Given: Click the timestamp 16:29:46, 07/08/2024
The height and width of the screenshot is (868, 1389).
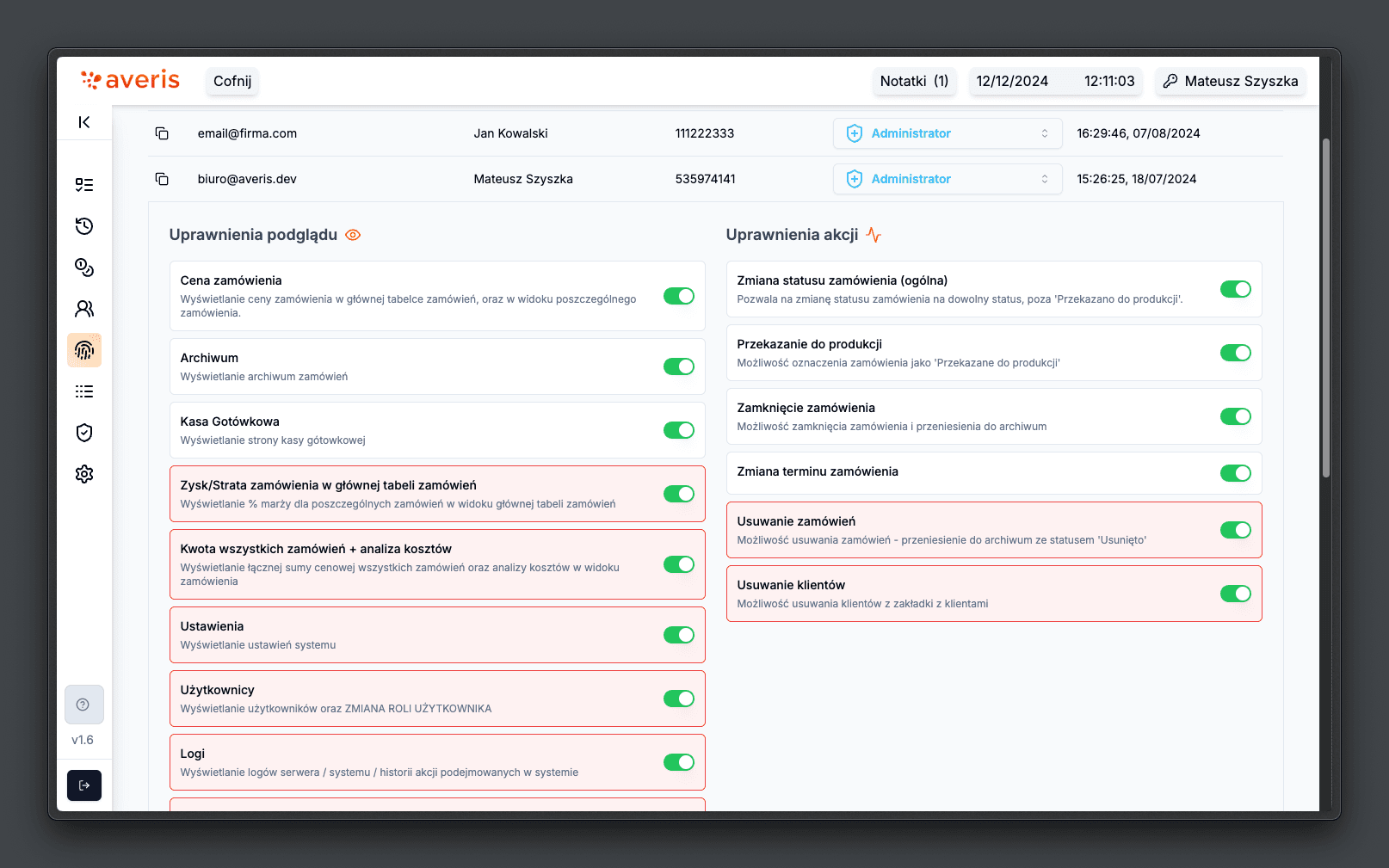Looking at the screenshot, I should (x=1138, y=133).
